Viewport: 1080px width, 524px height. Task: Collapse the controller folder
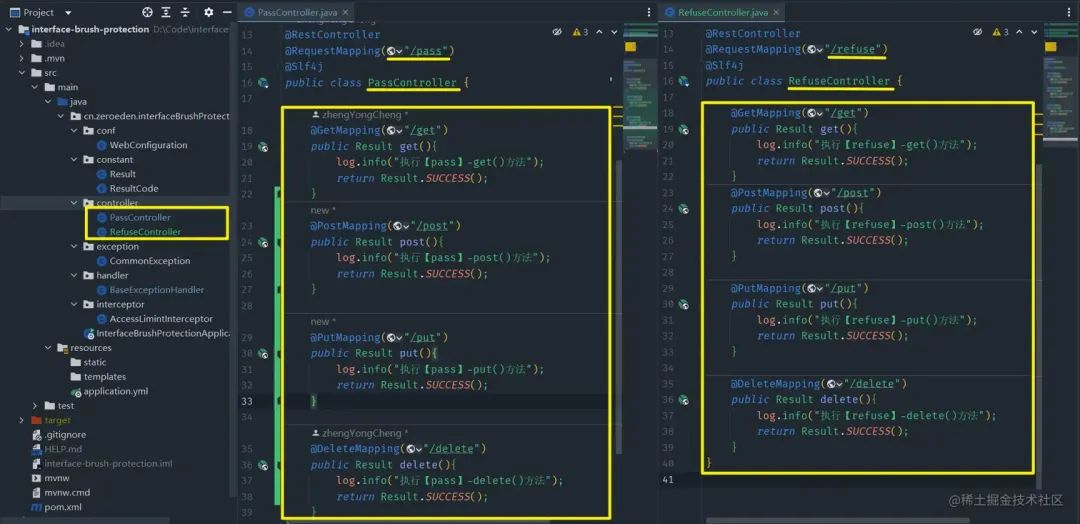[74, 203]
